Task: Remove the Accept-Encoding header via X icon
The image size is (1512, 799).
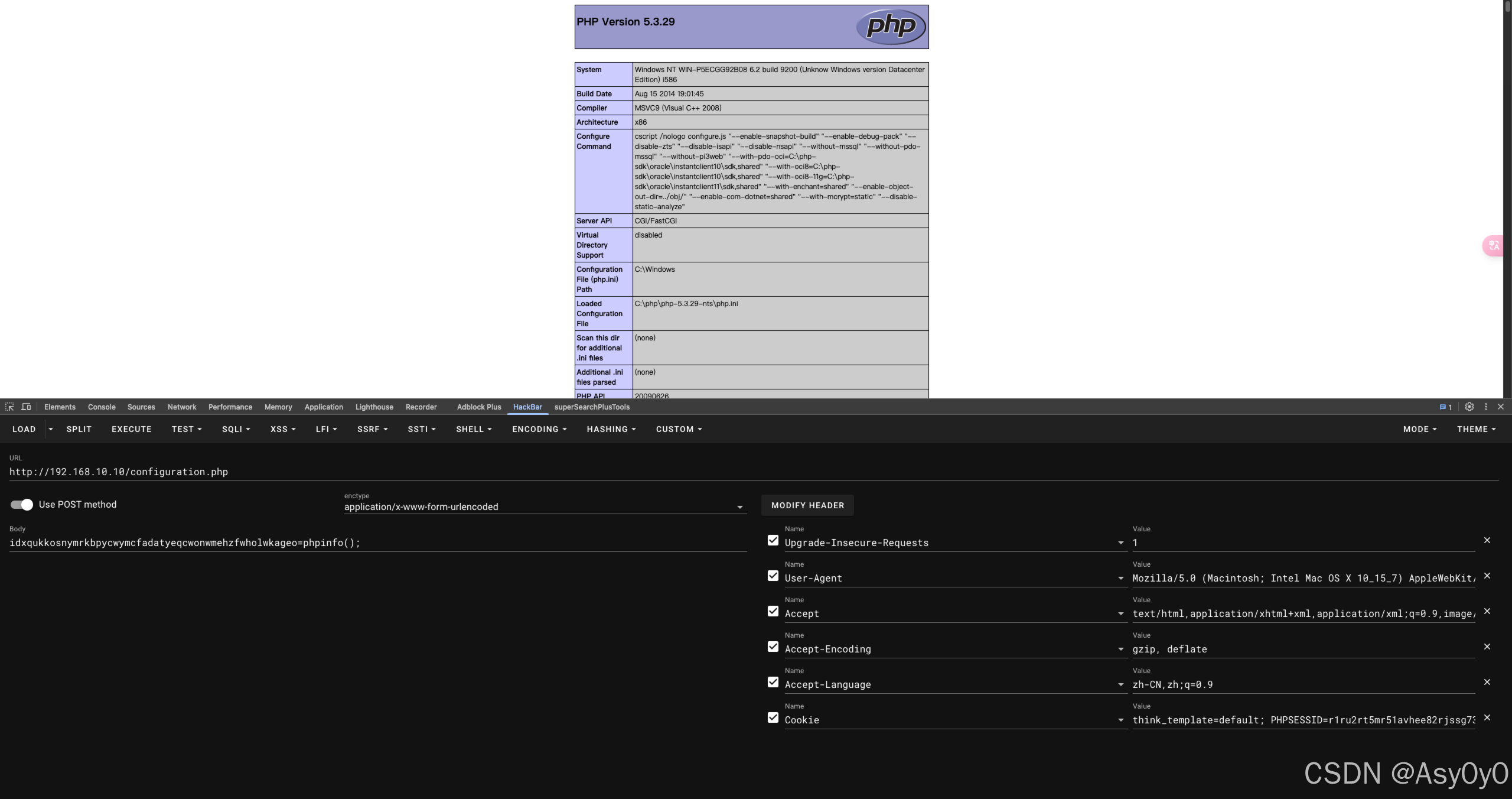Action: click(x=1487, y=647)
